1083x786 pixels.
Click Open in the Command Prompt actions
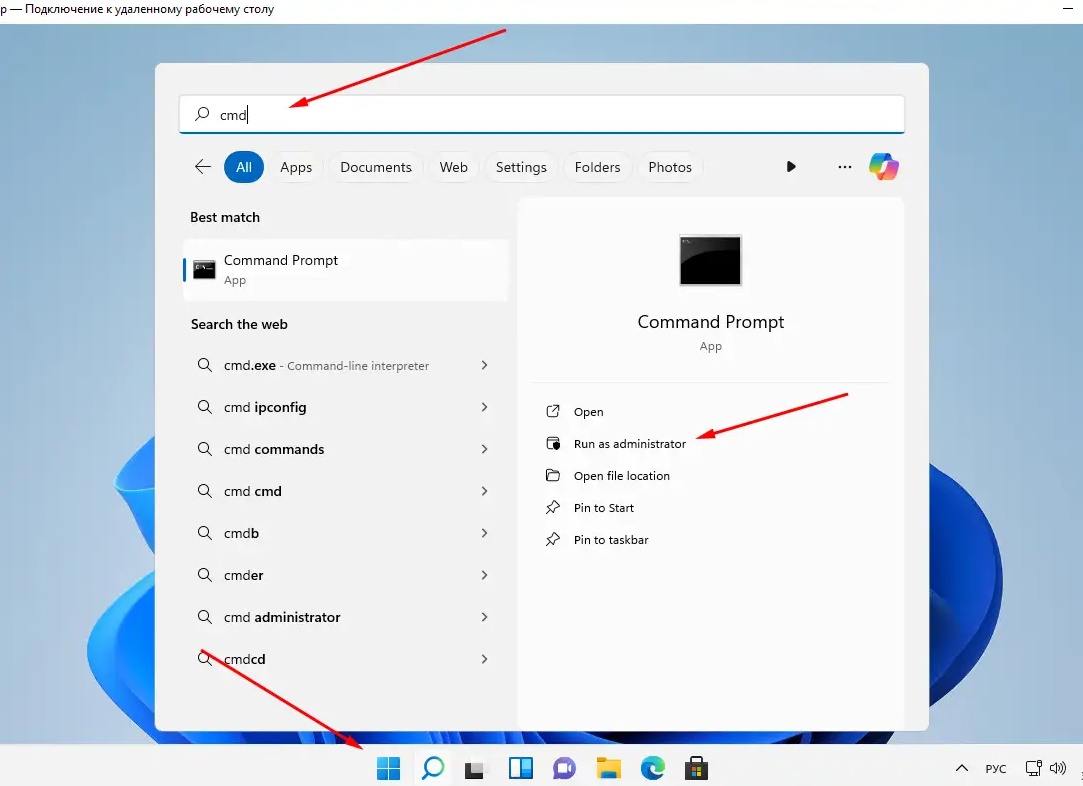(588, 412)
